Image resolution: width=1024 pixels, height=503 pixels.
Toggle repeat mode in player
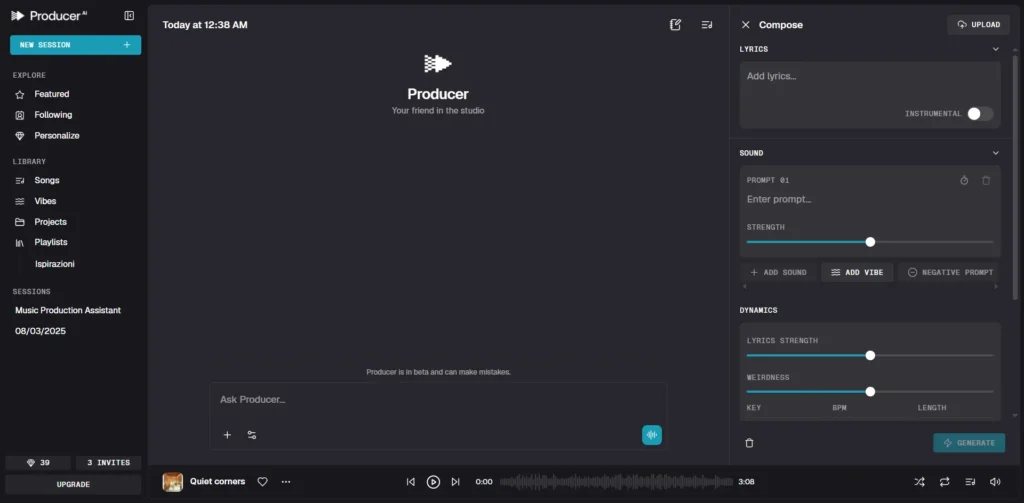(x=944, y=482)
